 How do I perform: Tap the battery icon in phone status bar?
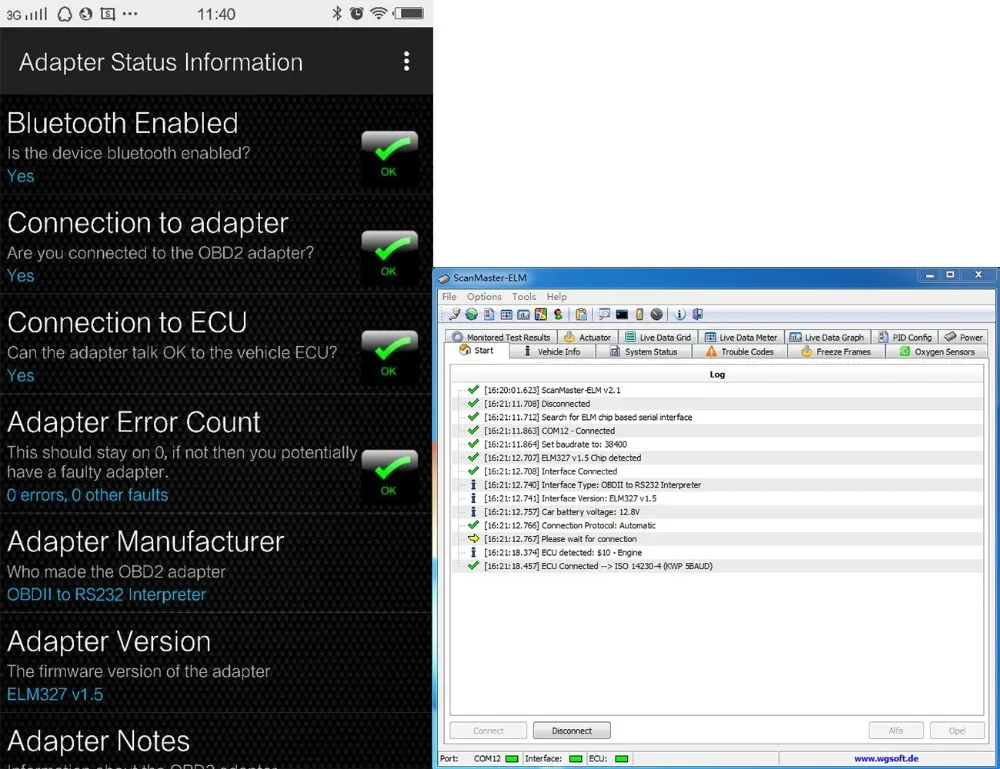409,13
